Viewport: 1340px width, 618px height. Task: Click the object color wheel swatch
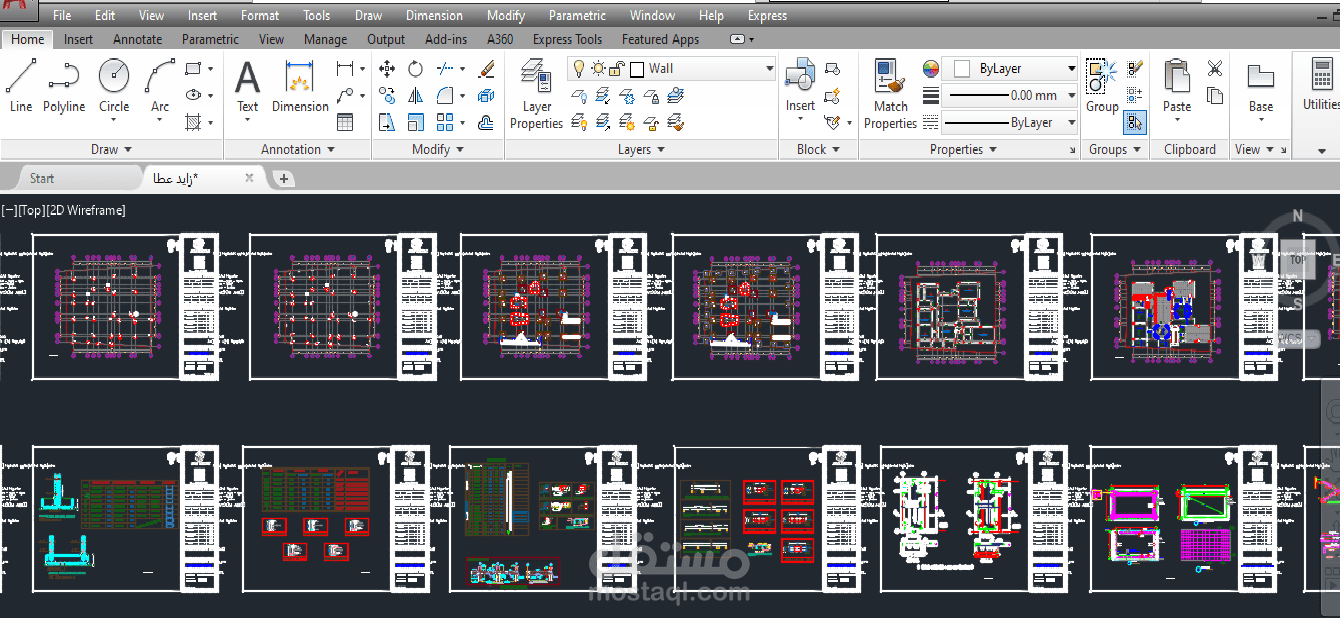point(931,68)
